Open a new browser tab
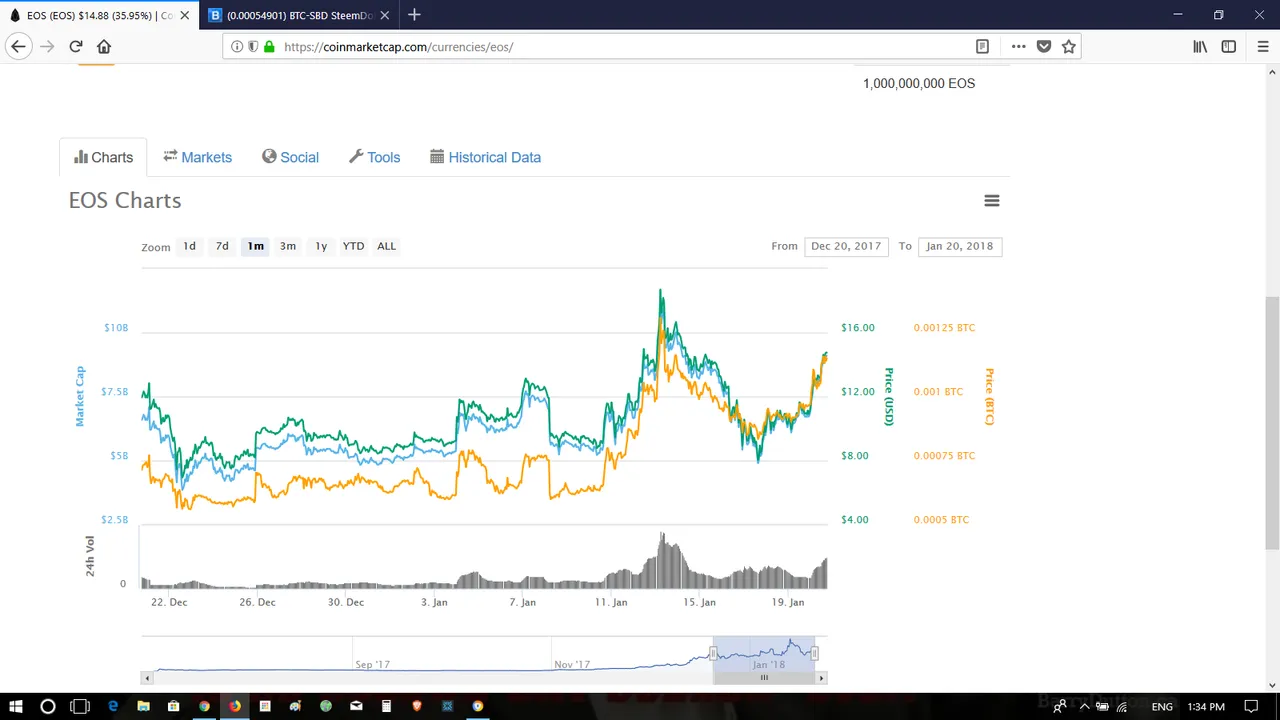Viewport: 1280px width, 720px height. [x=414, y=15]
